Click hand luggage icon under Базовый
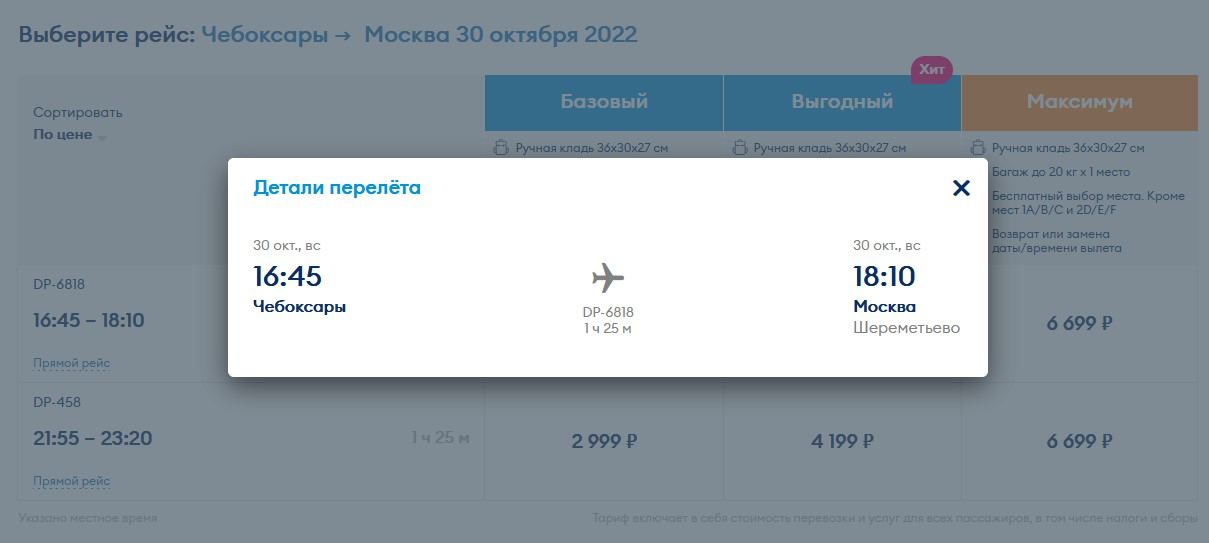The width and height of the screenshot is (1209, 543). 502,148
